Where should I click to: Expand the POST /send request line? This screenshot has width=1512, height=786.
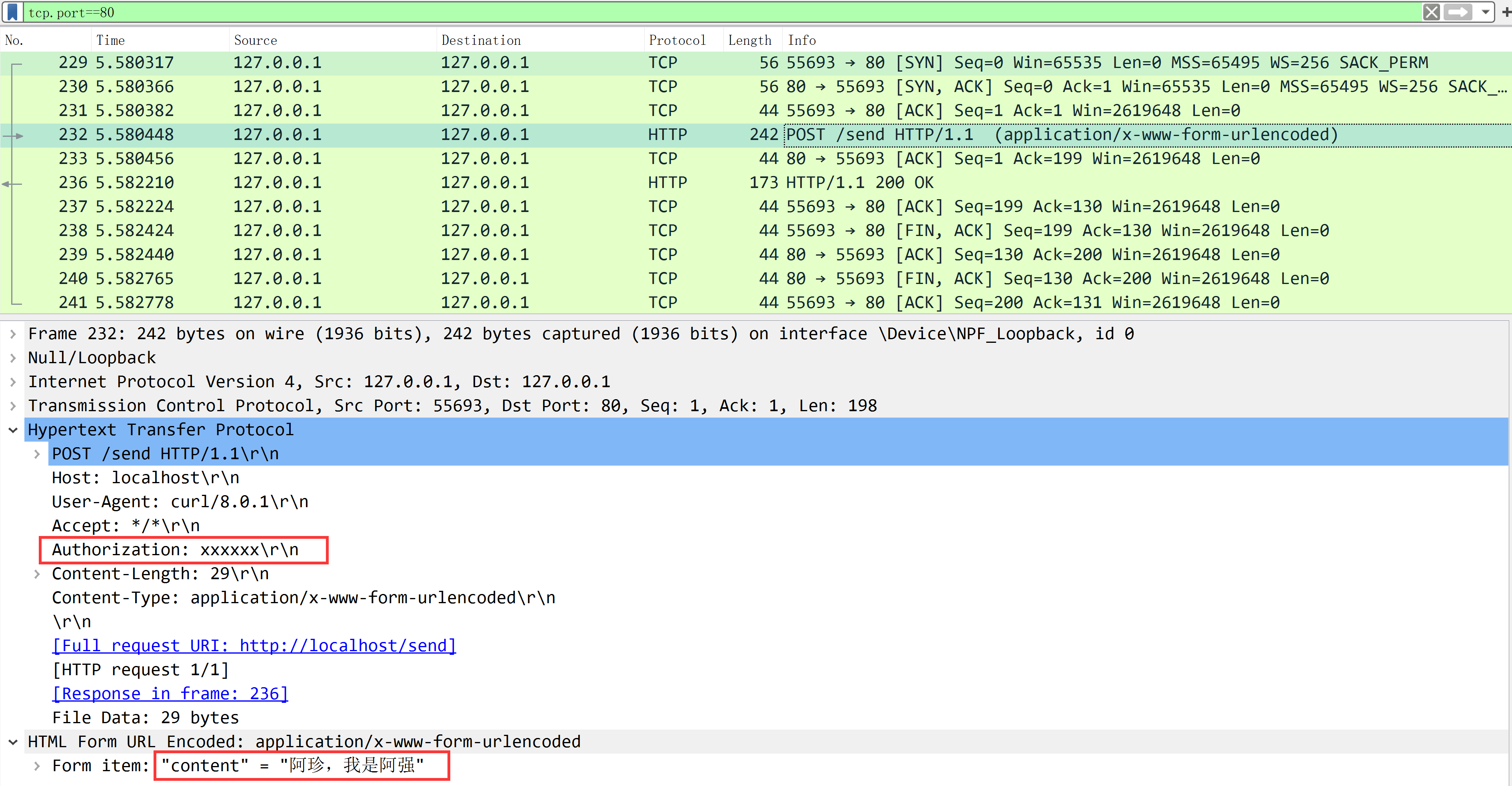(37, 454)
